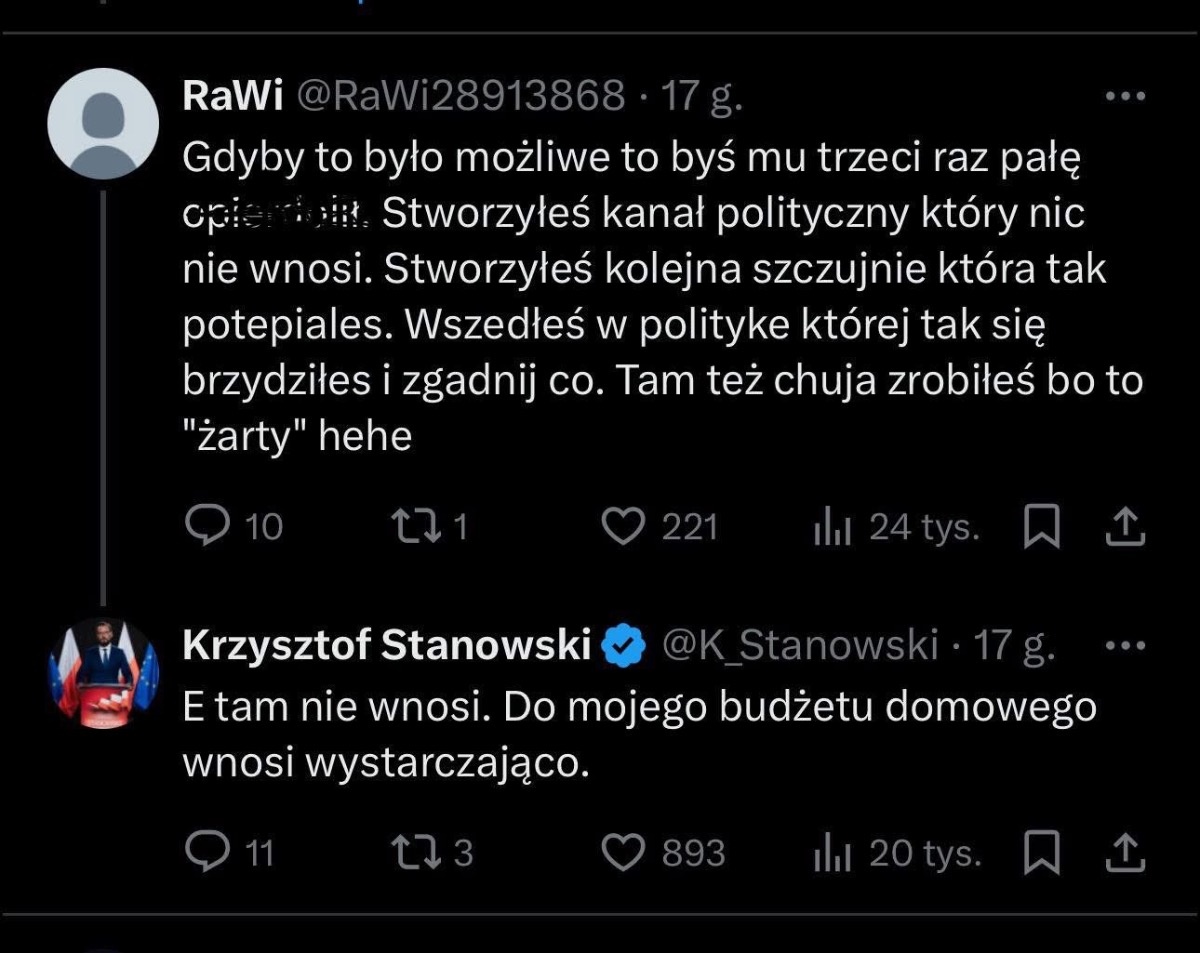Bookmark Krzysztof Stanowski's tweet
This screenshot has height=953, width=1200.
click(x=1041, y=853)
